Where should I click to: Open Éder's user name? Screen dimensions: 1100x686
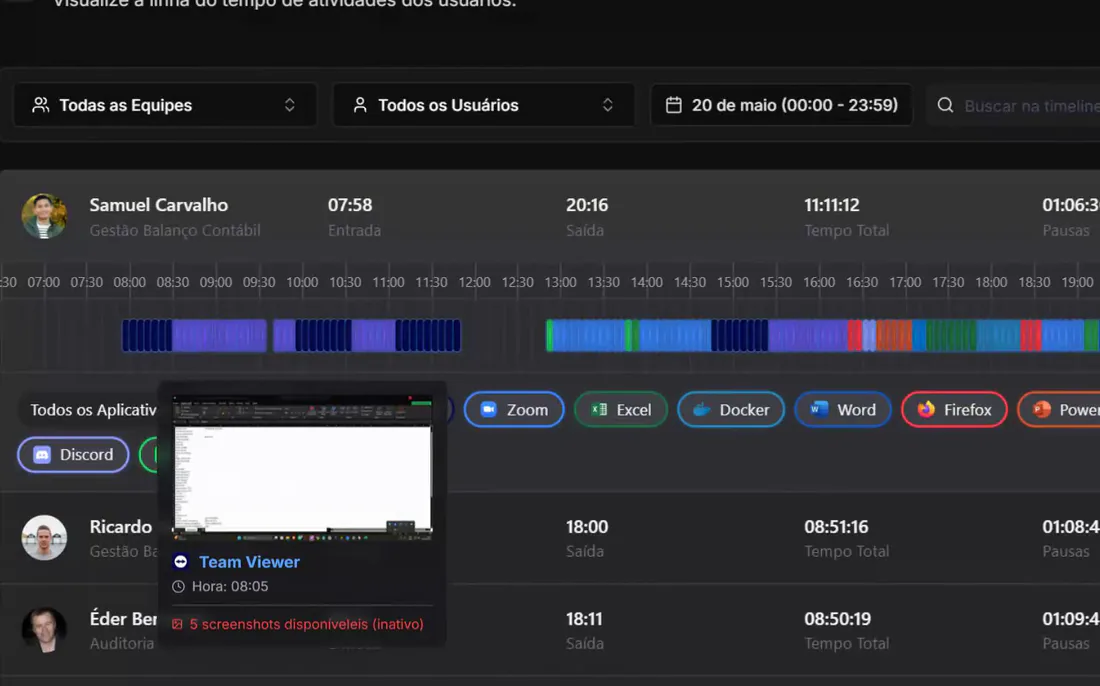(123, 619)
